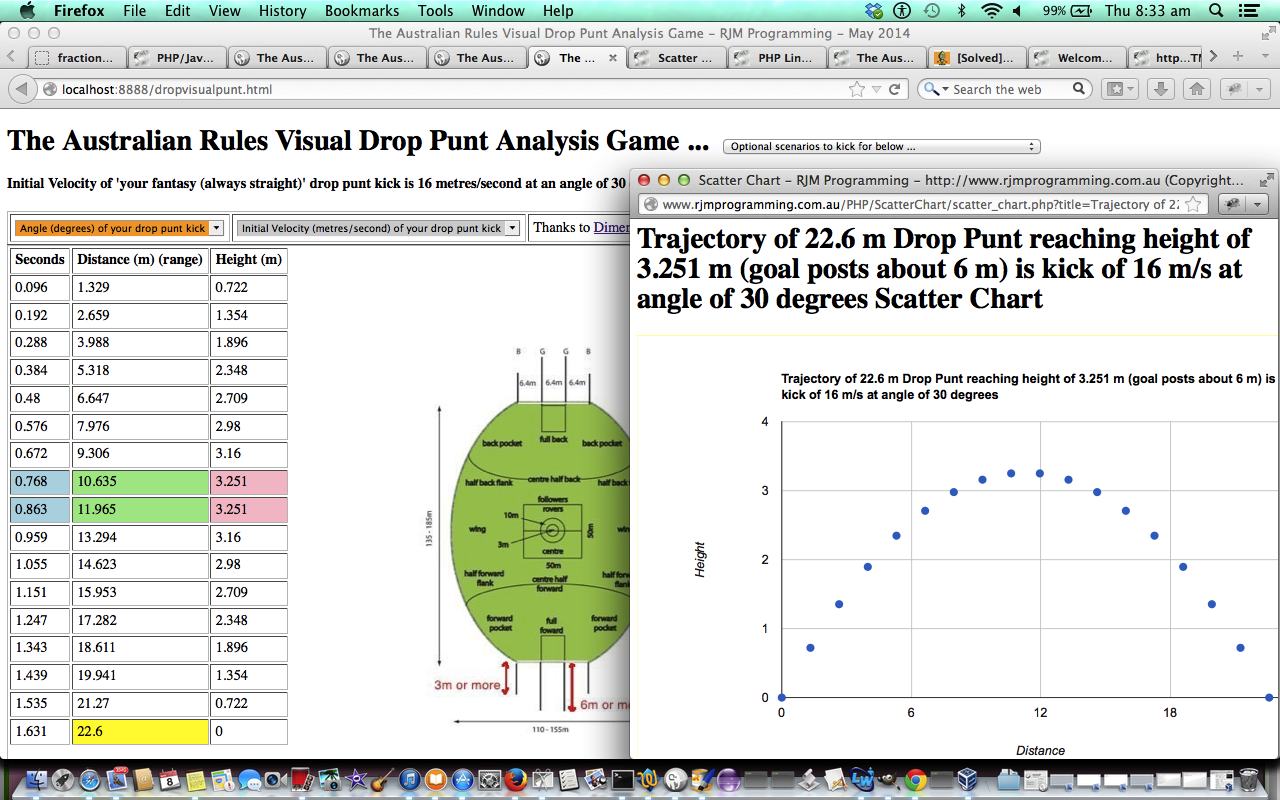Click the Spotlight search magnifier in menu bar
1280x800 pixels.
point(1216,11)
